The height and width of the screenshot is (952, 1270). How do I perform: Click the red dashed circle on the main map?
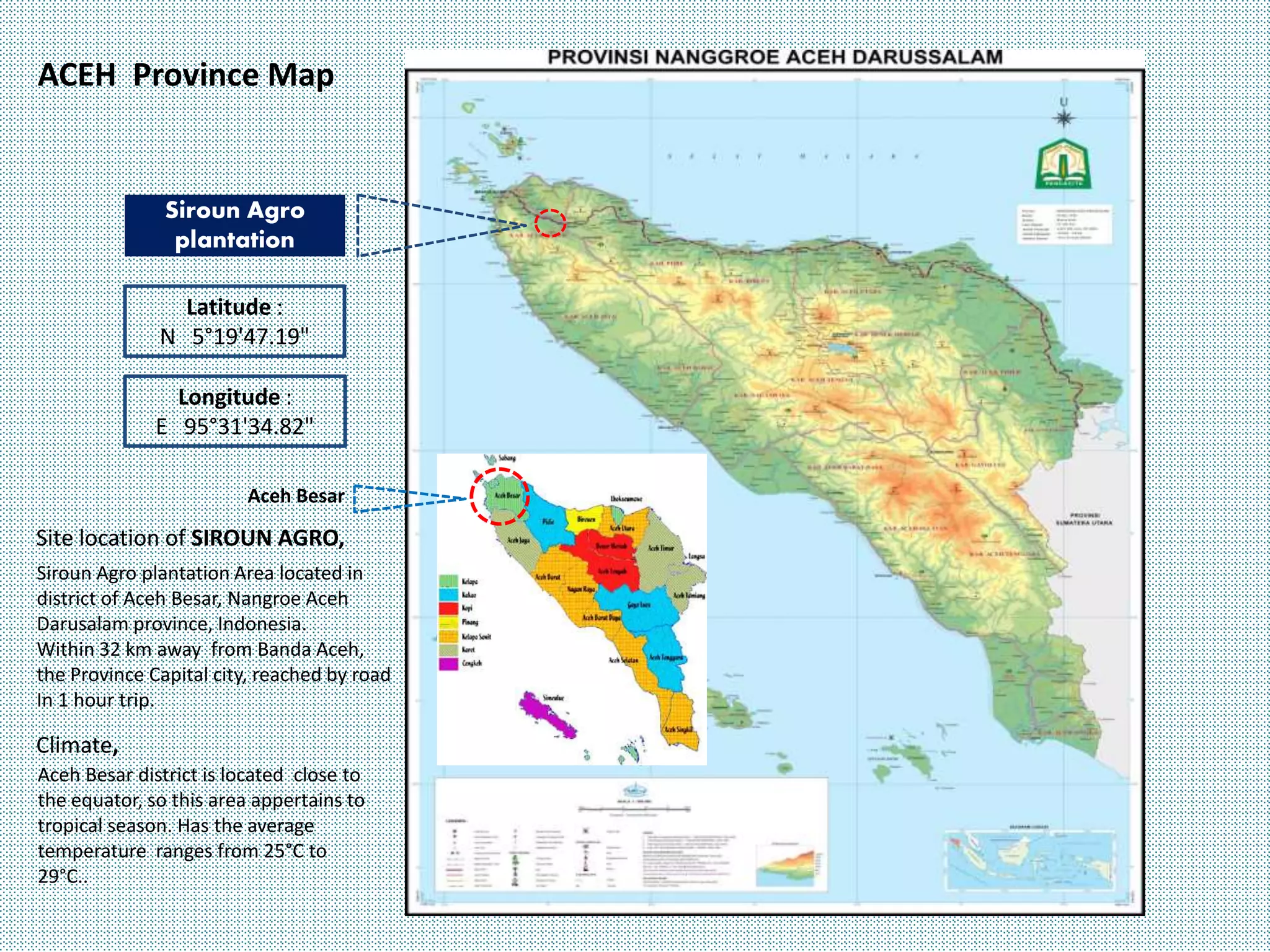click(x=550, y=223)
